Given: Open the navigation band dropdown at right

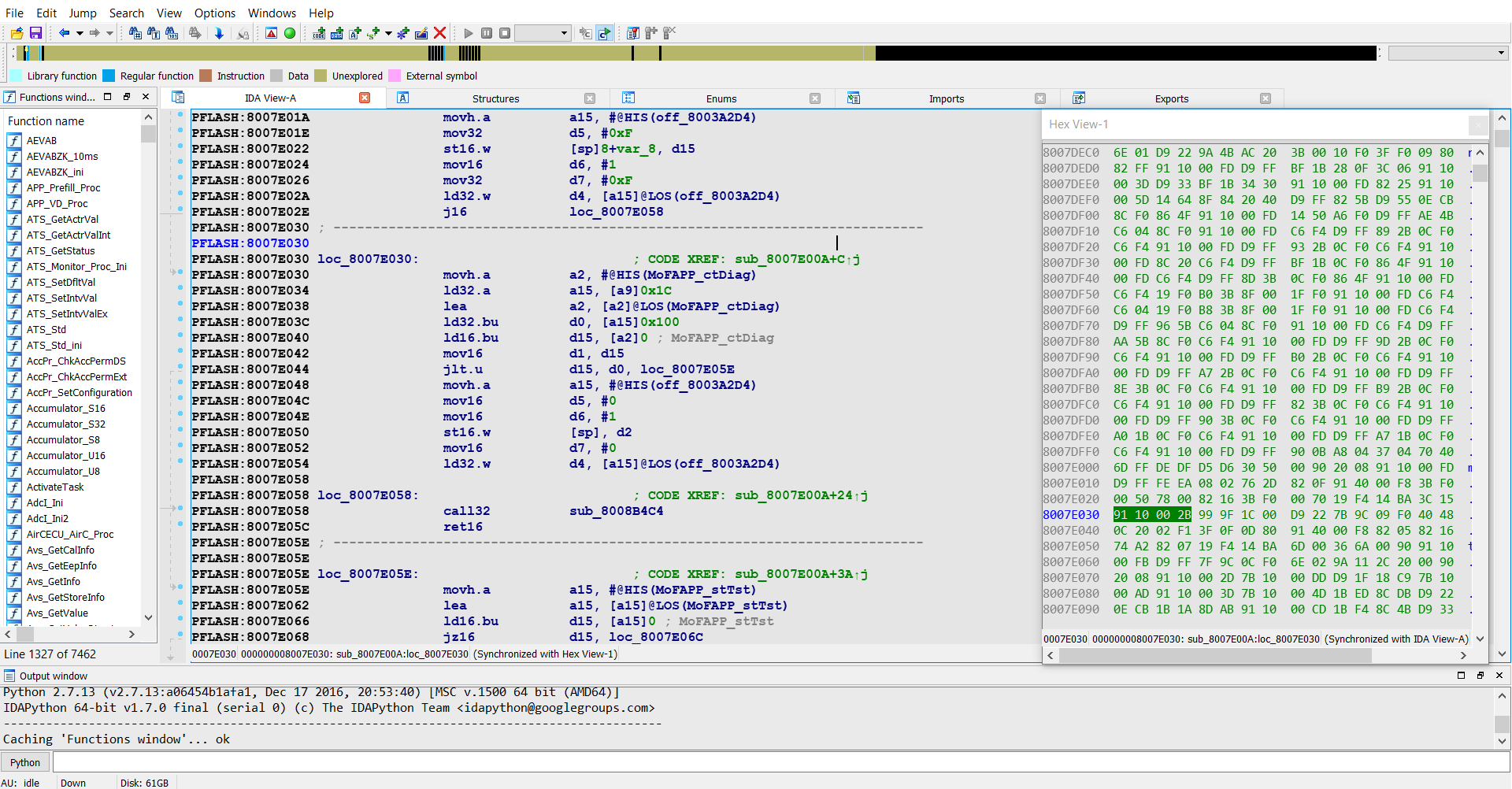Looking at the screenshot, I should (1501, 53).
